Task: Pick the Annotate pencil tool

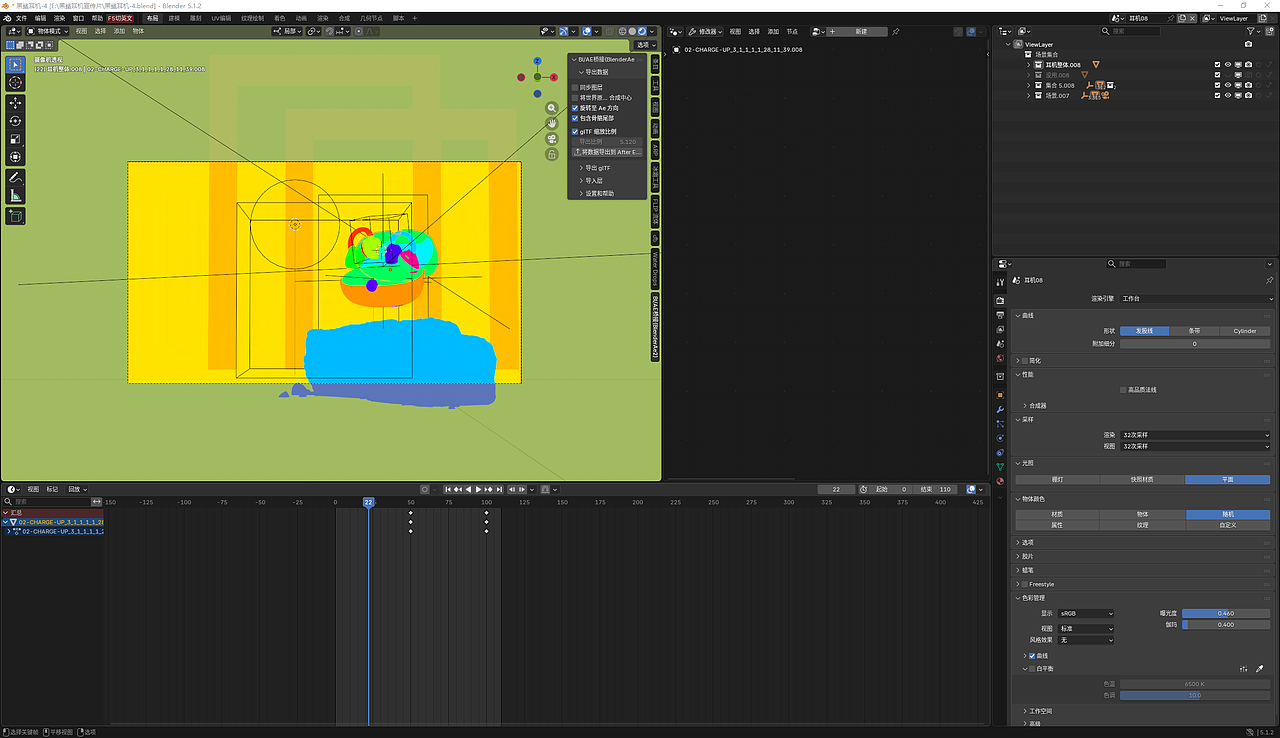Action: 15,177
